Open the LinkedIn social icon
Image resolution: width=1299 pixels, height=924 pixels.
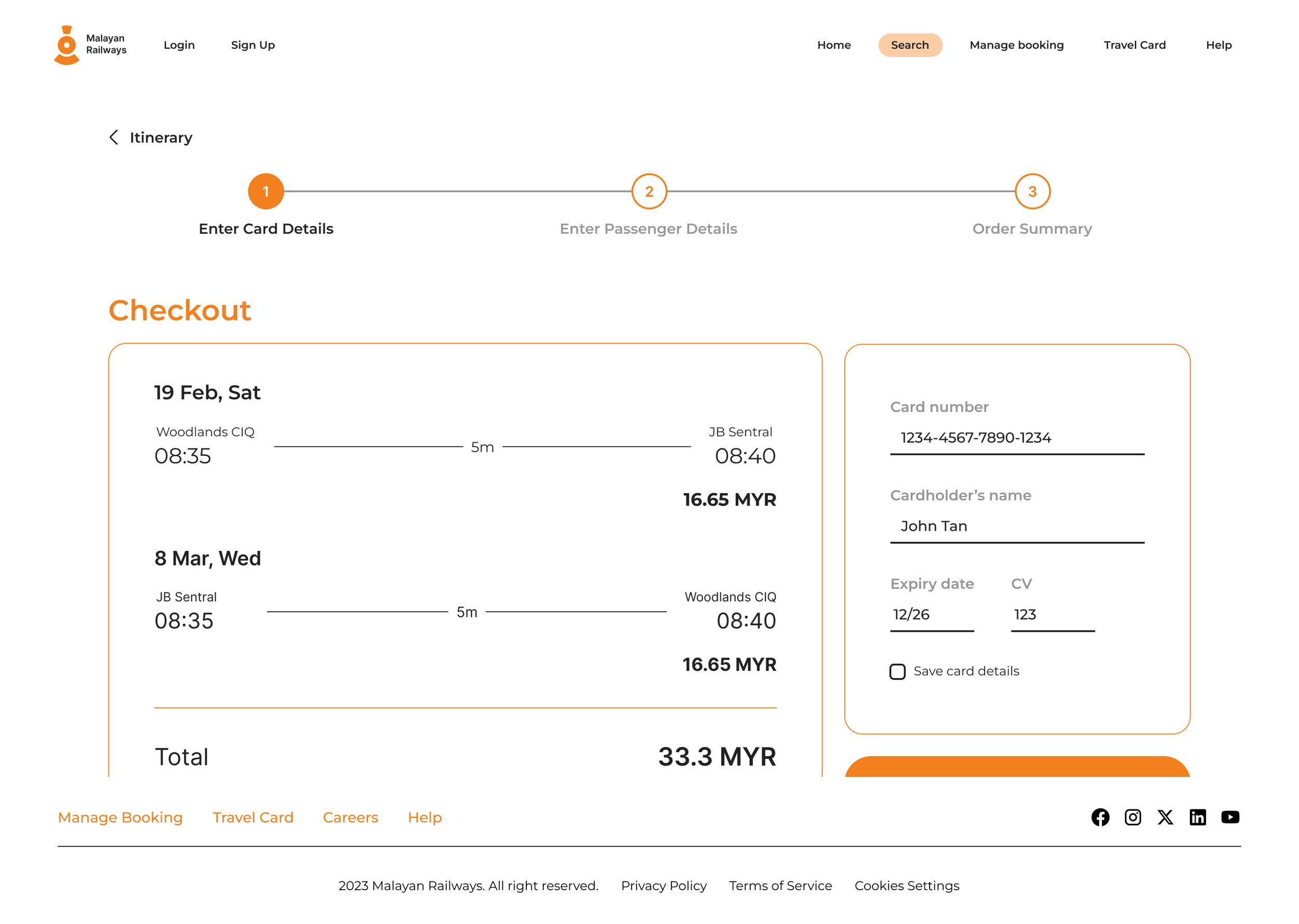(x=1197, y=817)
